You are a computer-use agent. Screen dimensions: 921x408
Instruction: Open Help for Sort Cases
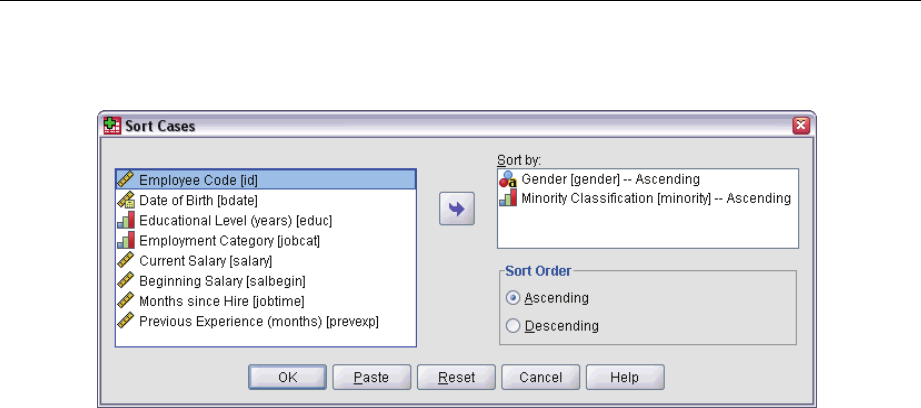tap(625, 377)
